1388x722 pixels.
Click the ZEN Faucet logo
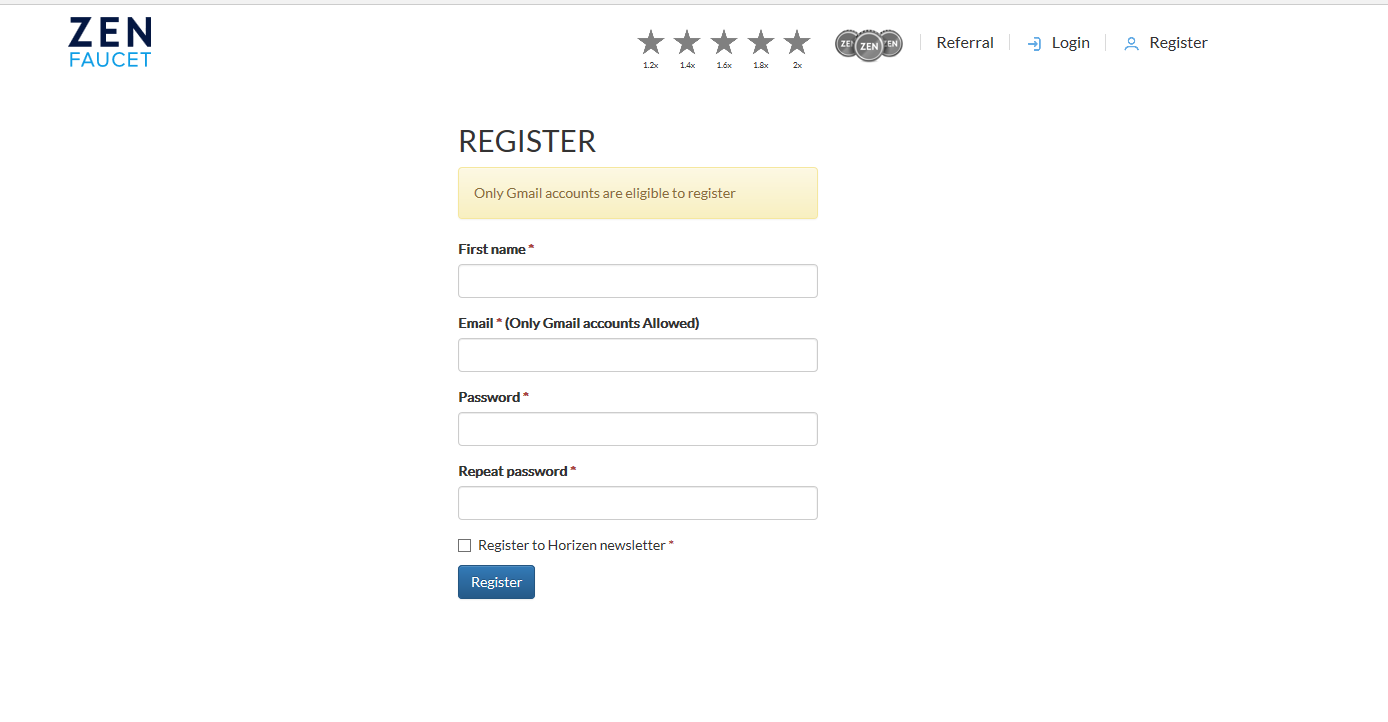point(110,42)
